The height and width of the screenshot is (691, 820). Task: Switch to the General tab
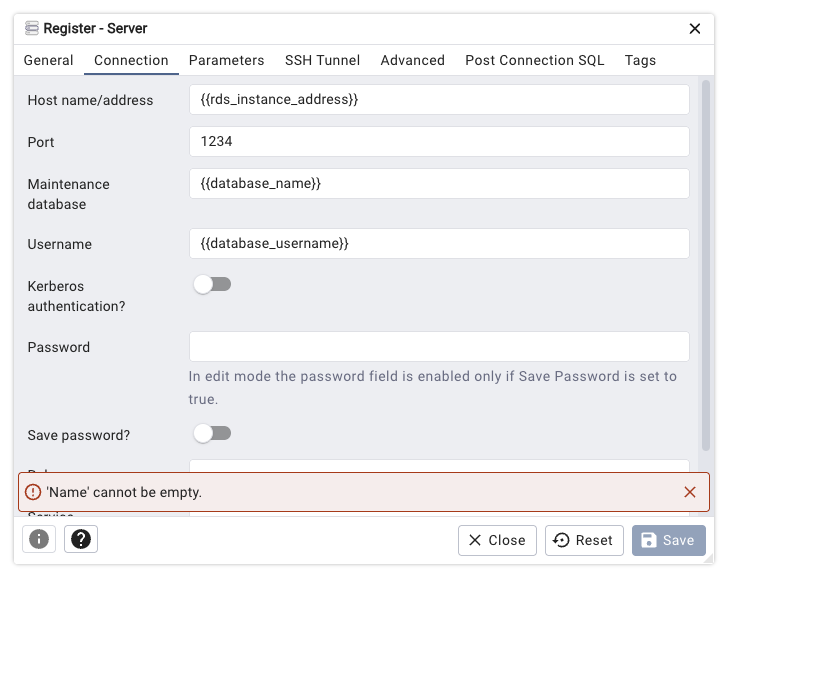coord(48,60)
